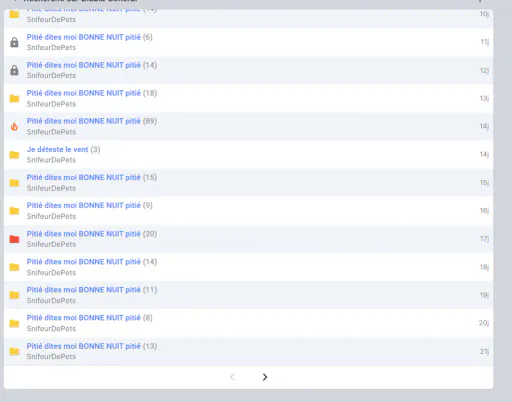512x402 pixels.
Task: Go to the next page with the right chevron
Action: [x=265, y=377]
